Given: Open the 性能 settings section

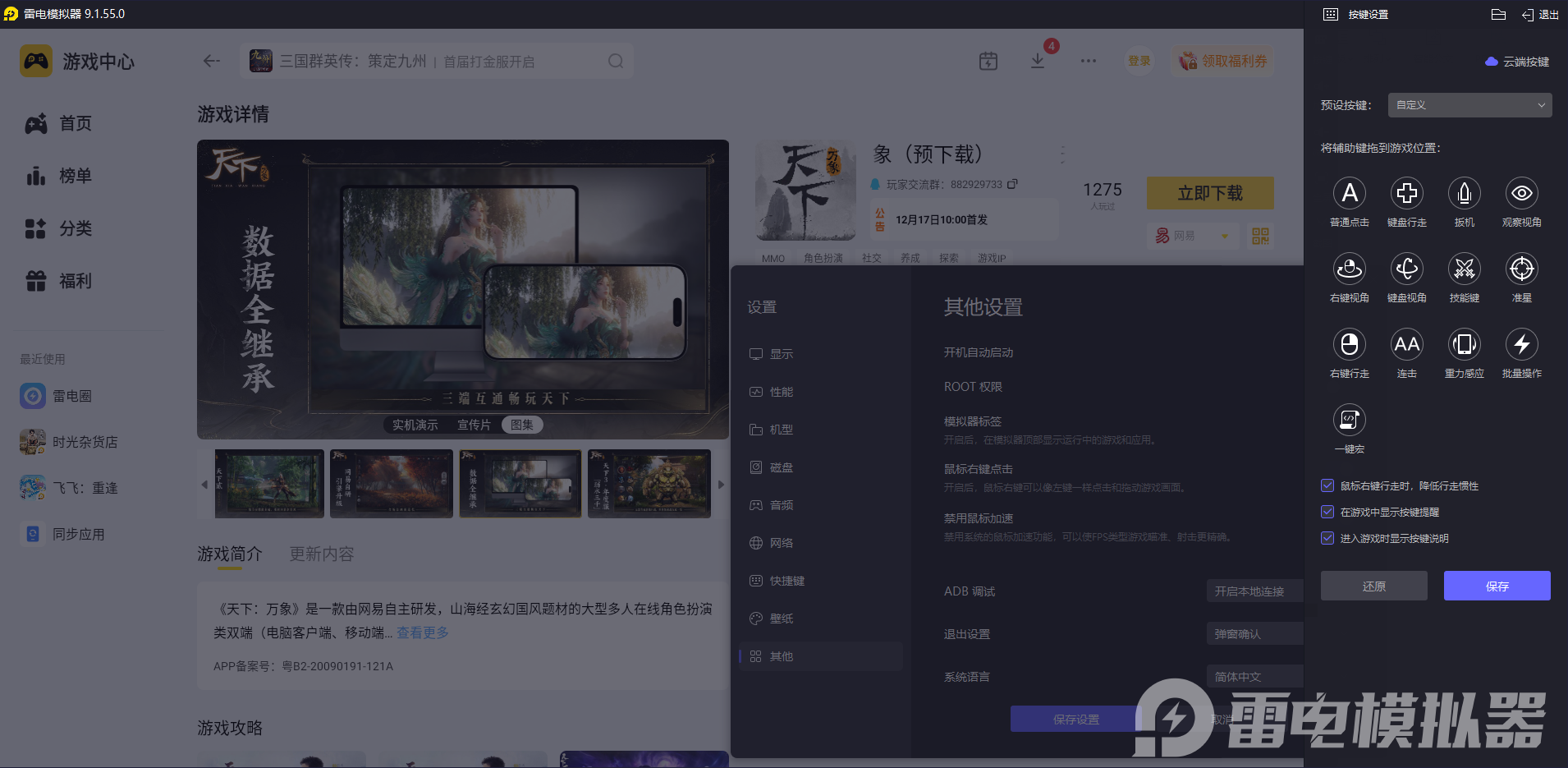Looking at the screenshot, I should click(821, 392).
